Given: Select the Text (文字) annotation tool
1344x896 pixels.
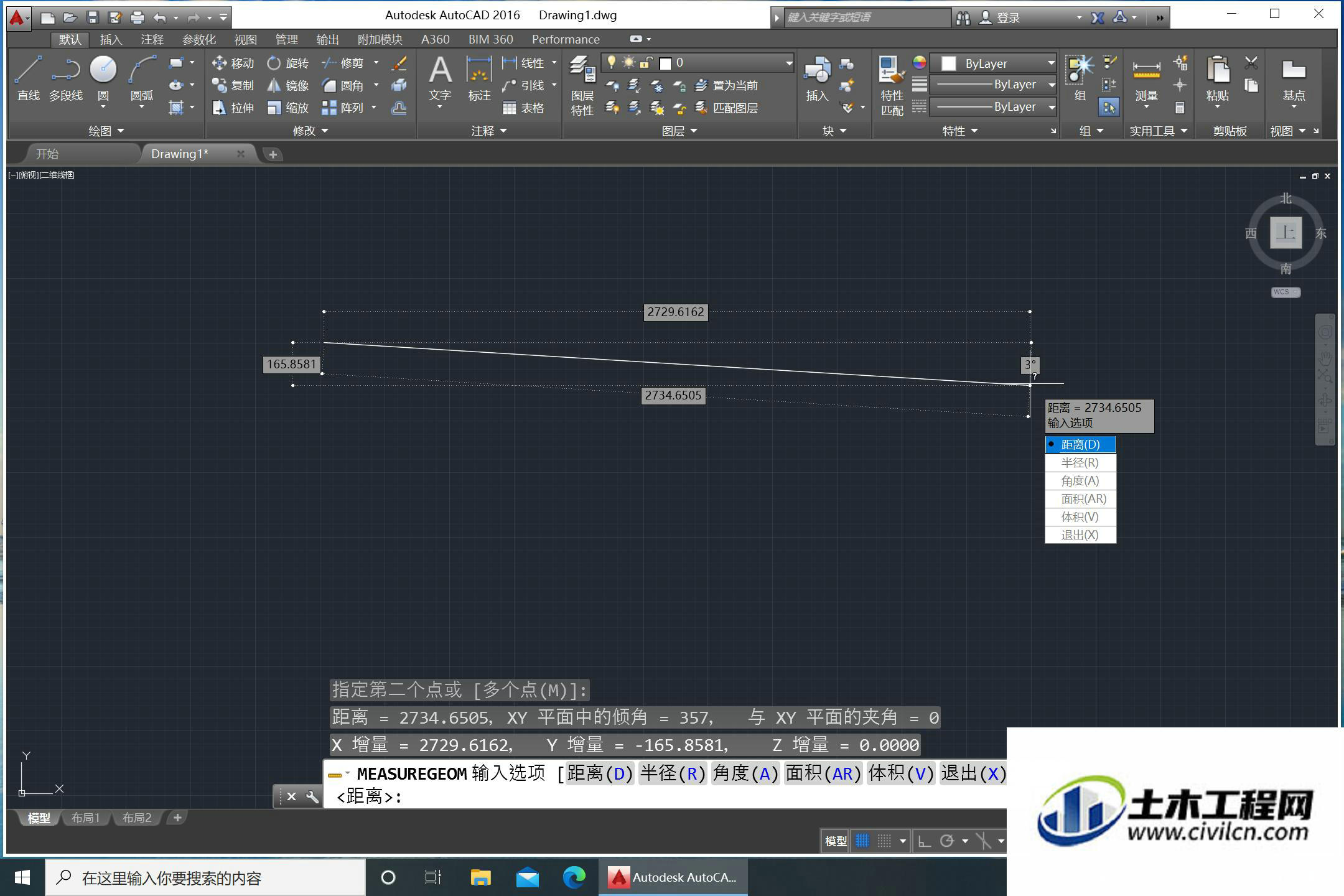Looking at the screenshot, I should (x=440, y=78).
